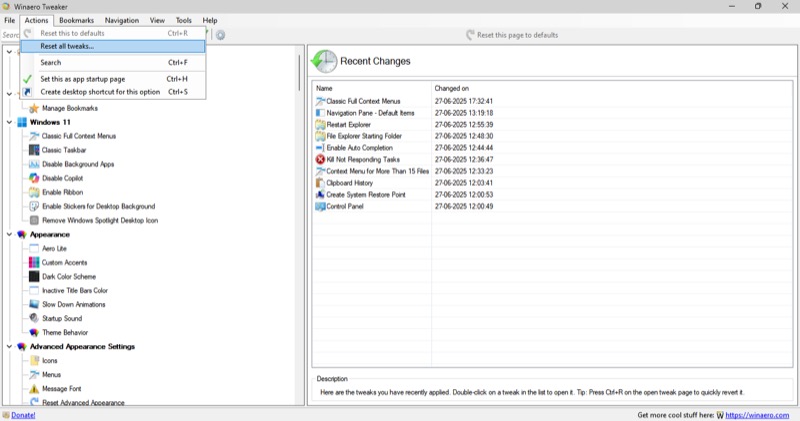Click the Enable Ribbon icon
Viewport: 800px width, 421px height.
point(34,192)
